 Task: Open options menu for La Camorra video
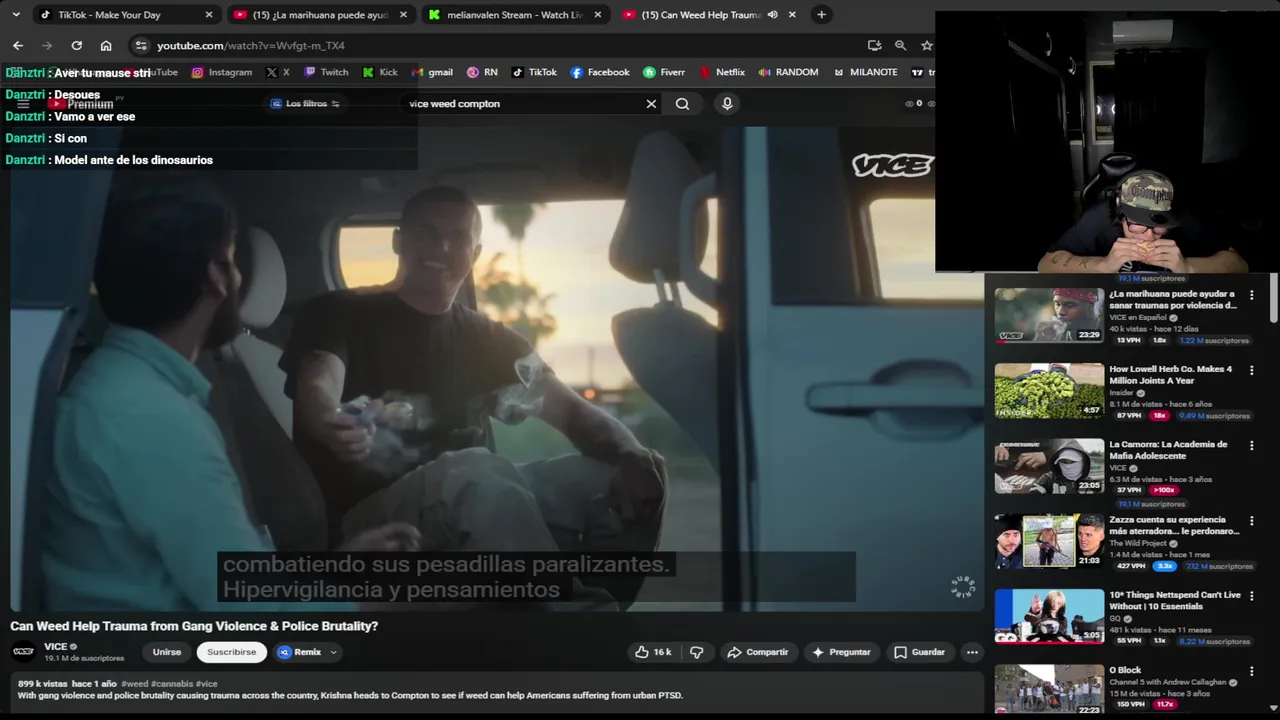pos(1251,445)
